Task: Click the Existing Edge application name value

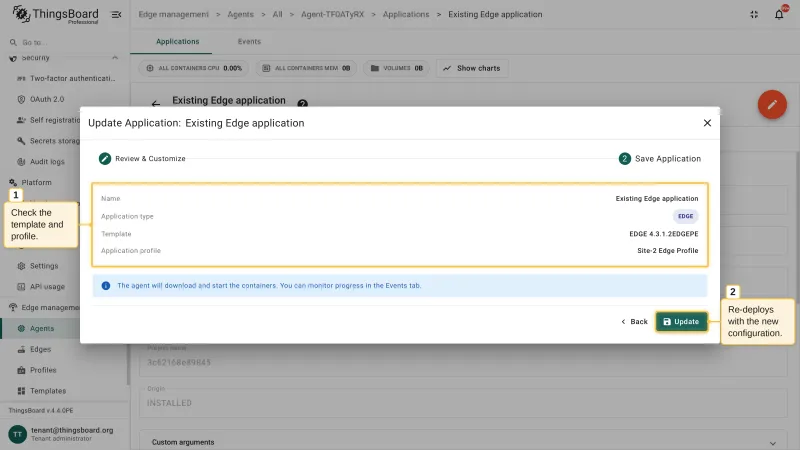Action: [x=657, y=198]
